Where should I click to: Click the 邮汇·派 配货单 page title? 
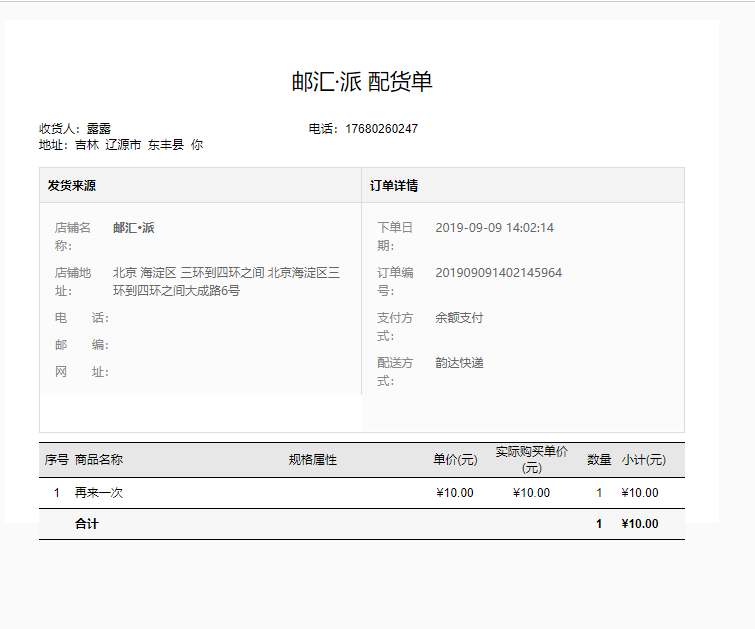[x=362, y=82]
